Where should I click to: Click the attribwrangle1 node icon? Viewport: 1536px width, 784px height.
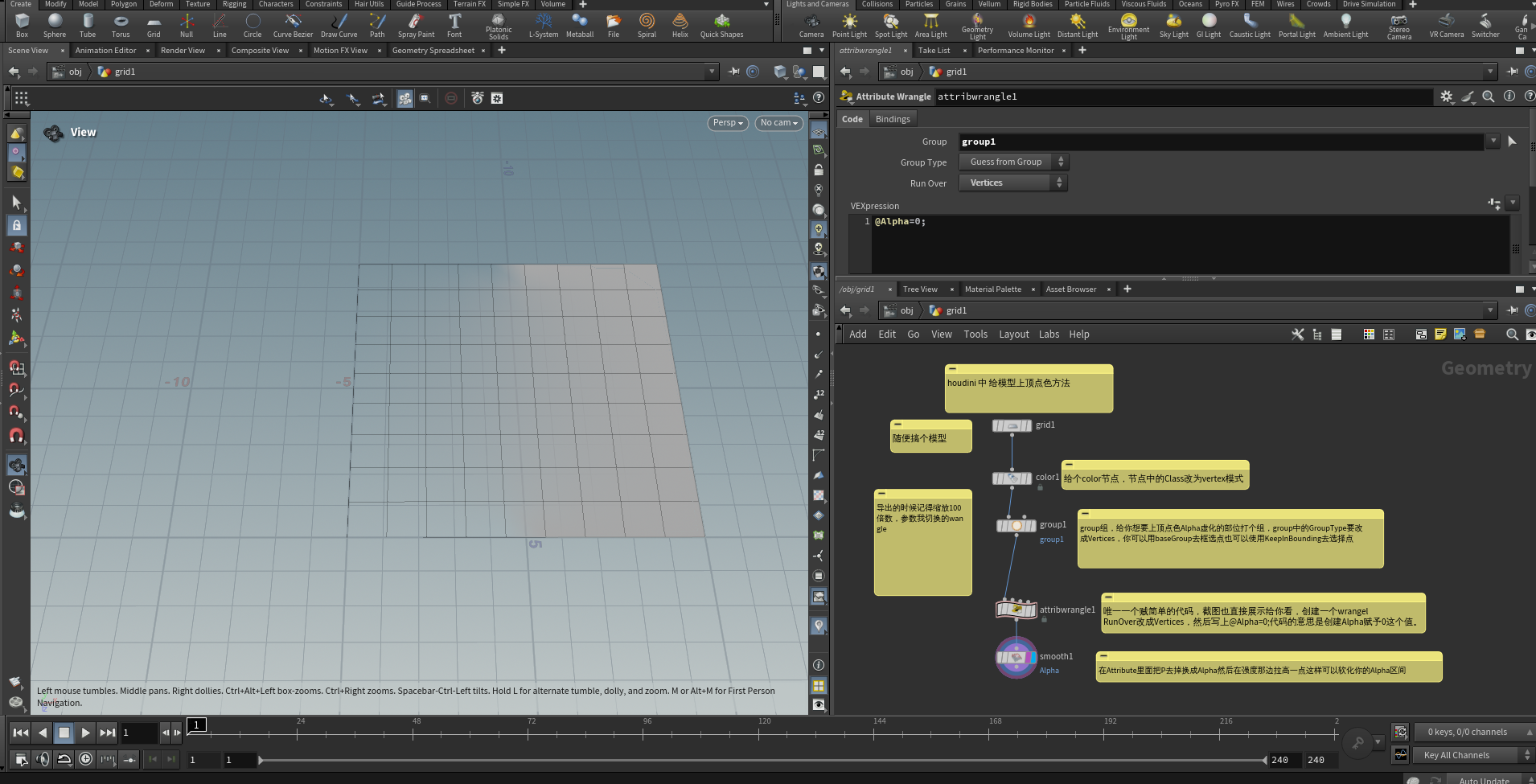point(1016,610)
